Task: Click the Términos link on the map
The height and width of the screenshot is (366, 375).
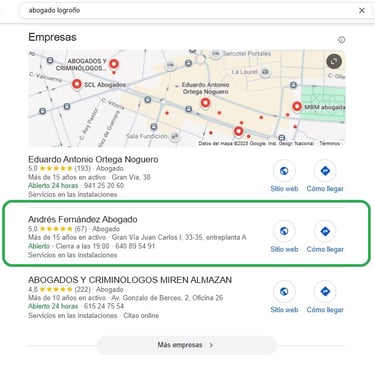Action: (329, 143)
